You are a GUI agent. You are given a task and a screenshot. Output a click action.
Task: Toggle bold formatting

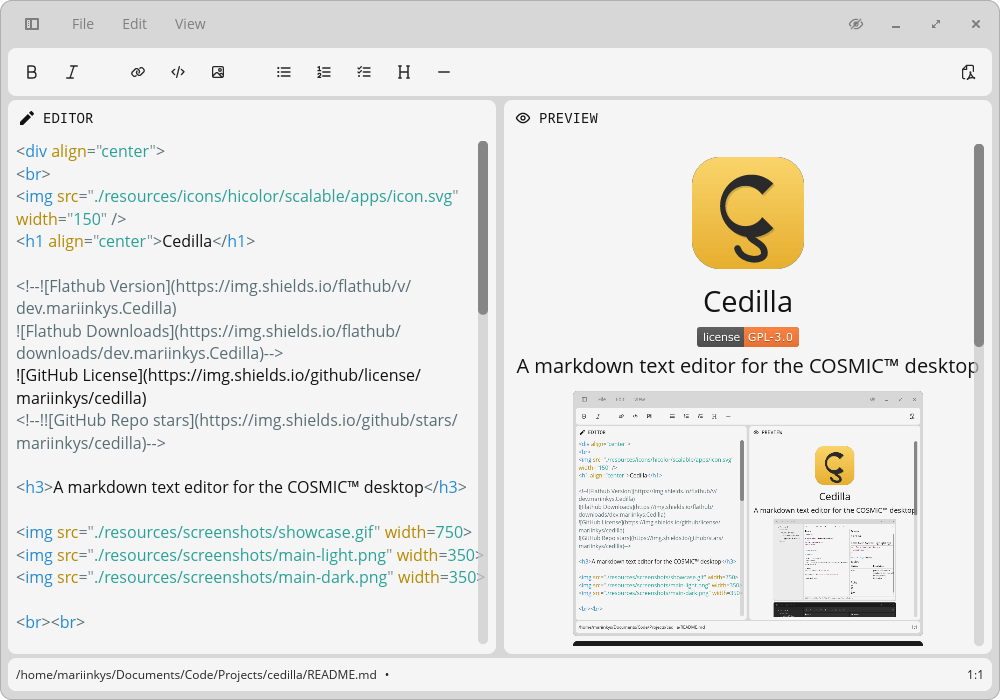(32, 72)
